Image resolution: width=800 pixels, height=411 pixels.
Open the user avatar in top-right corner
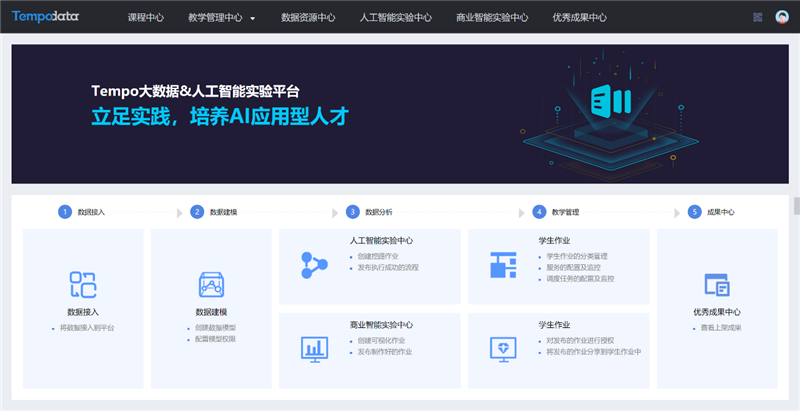point(781,17)
